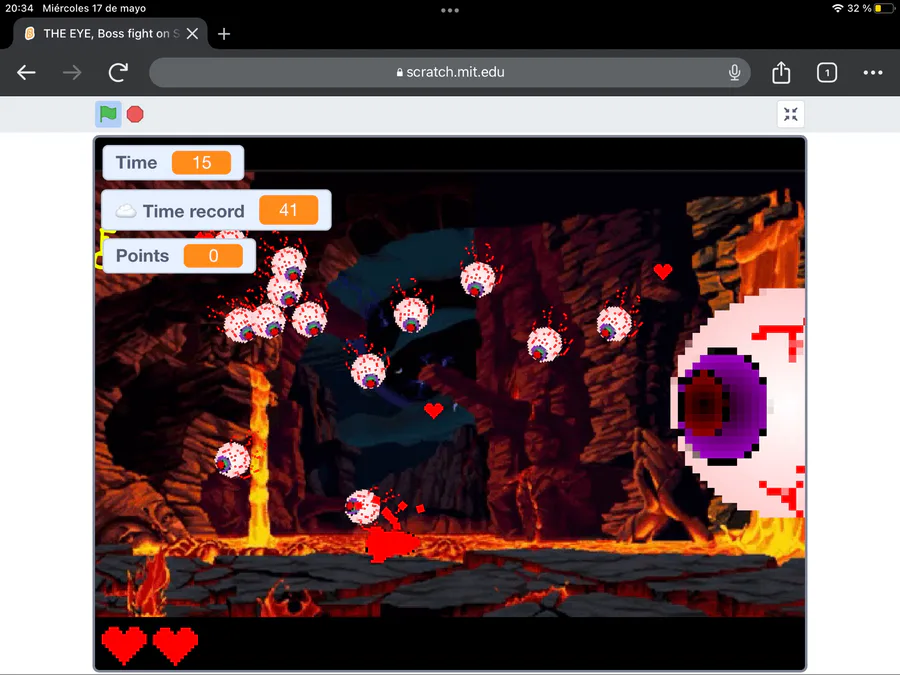Click the Time label
Screen dimensions: 900x675
point(137,162)
